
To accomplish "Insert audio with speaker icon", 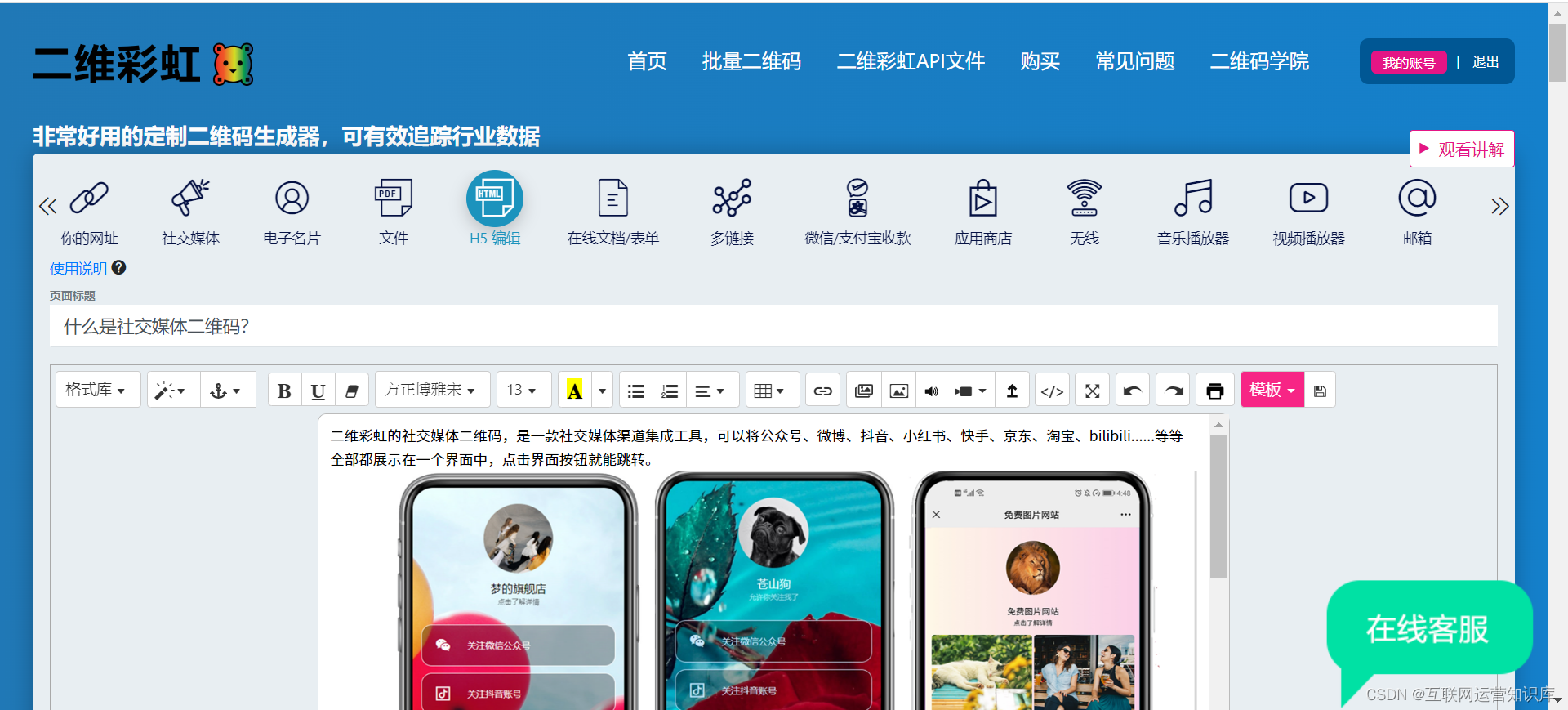I will (x=932, y=391).
